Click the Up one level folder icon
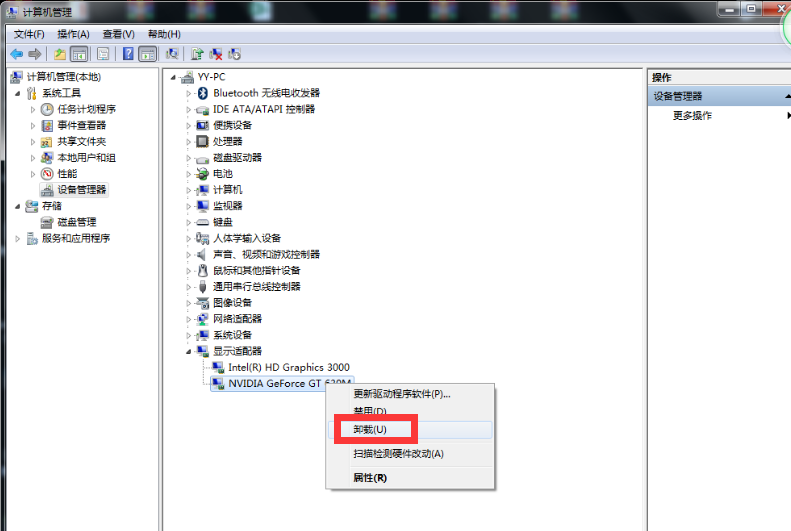The height and width of the screenshot is (531, 791). click(60, 54)
